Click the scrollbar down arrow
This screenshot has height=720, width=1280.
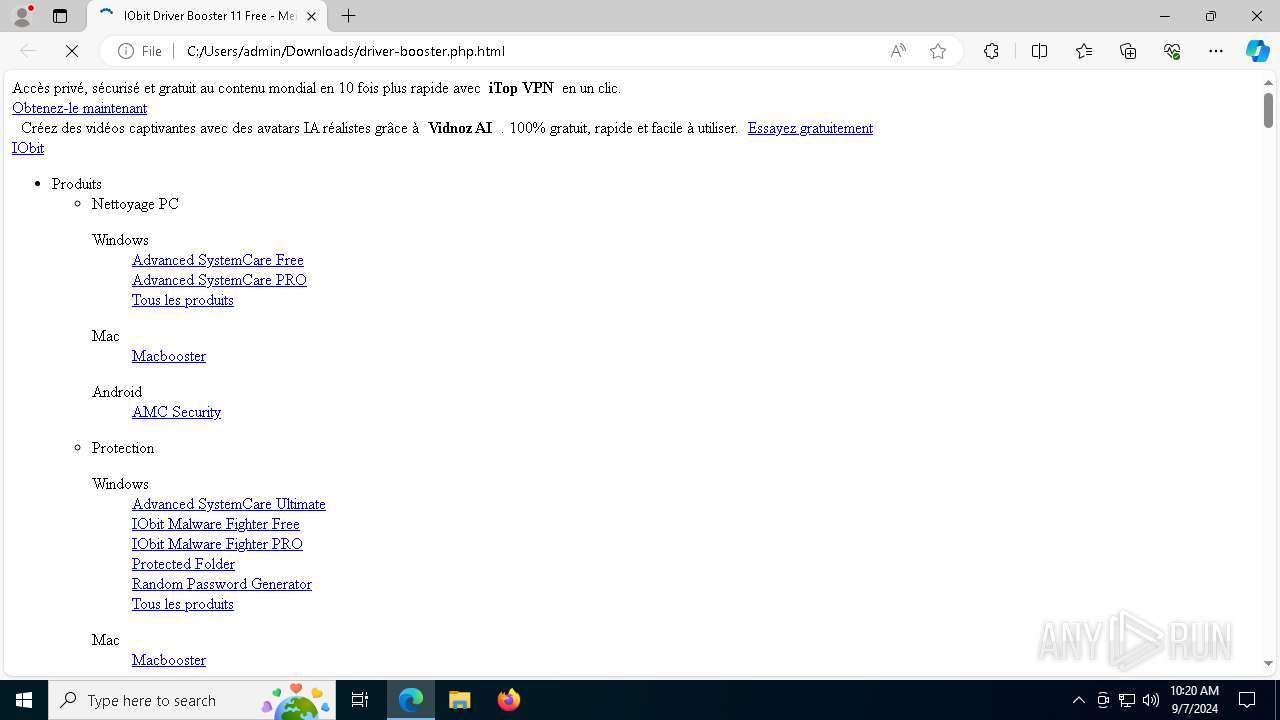(1268, 663)
